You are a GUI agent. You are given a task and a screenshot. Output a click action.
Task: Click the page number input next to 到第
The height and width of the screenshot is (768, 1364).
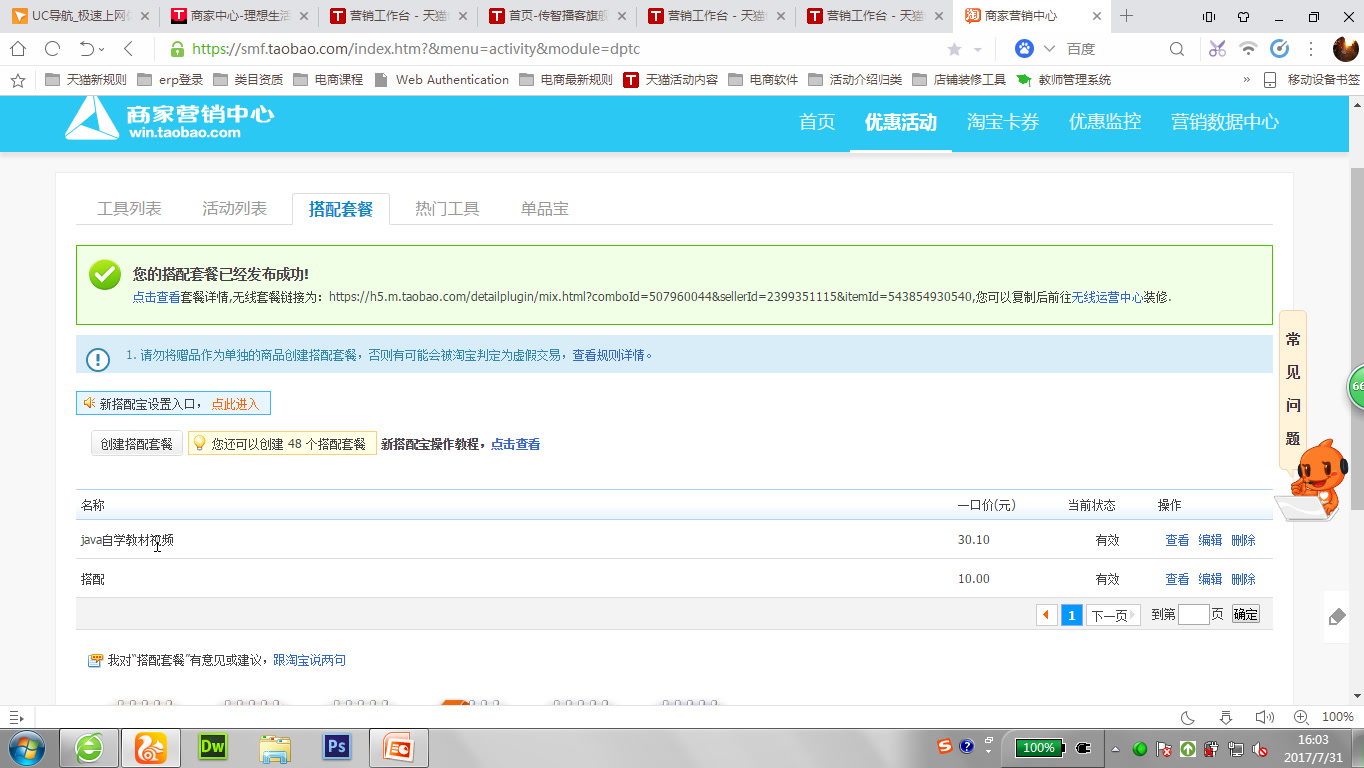click(1194, 615)
